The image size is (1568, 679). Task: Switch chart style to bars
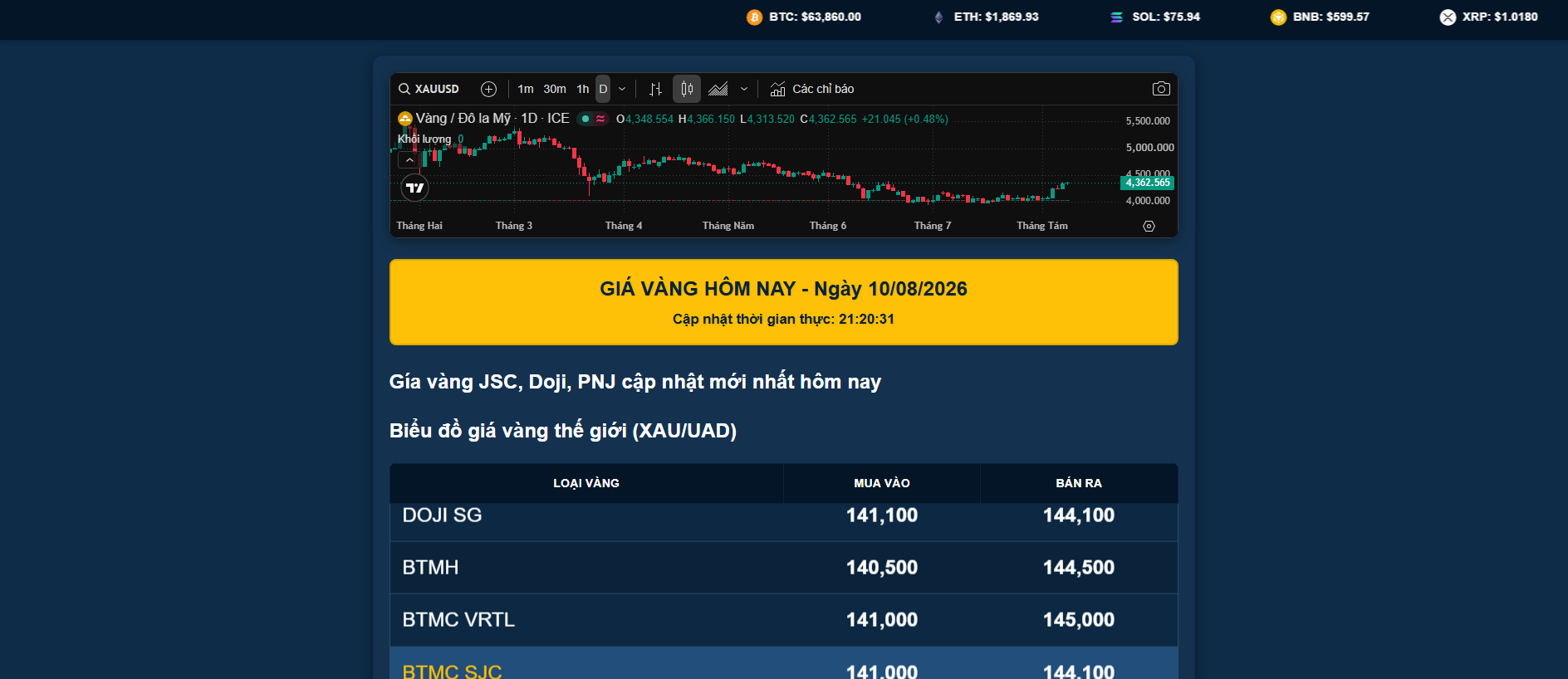(656, 89)
